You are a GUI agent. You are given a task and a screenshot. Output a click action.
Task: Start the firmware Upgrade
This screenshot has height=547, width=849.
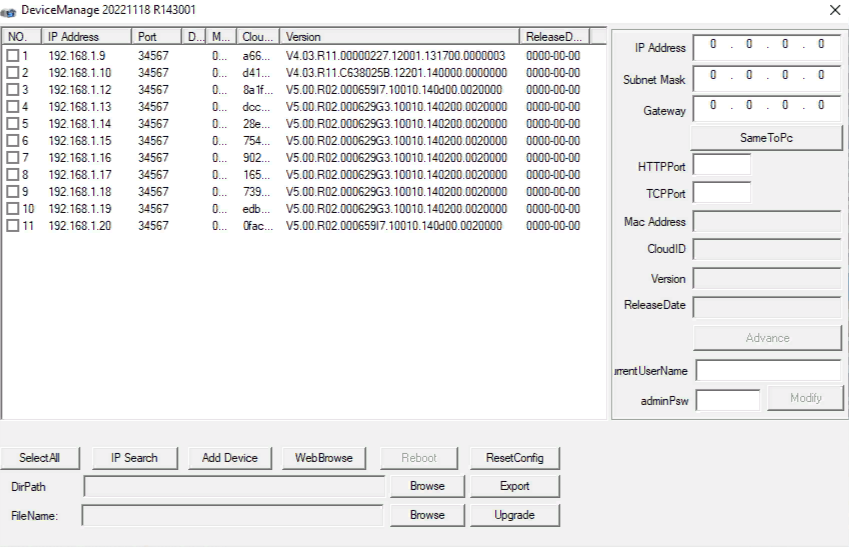514,515
